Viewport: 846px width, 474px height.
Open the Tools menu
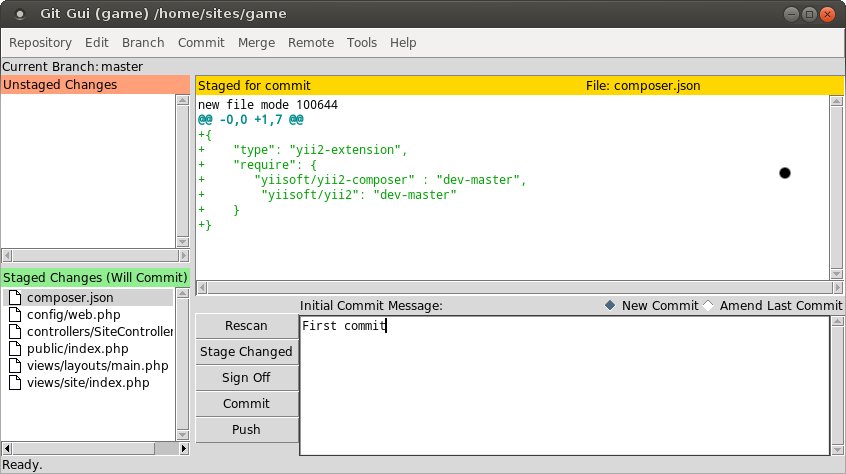point(362,43)
